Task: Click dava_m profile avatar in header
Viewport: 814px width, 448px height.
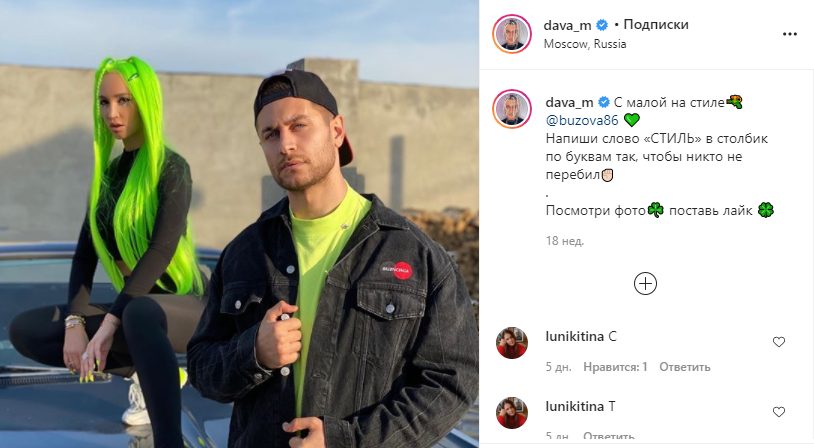Action: point(512,34)
